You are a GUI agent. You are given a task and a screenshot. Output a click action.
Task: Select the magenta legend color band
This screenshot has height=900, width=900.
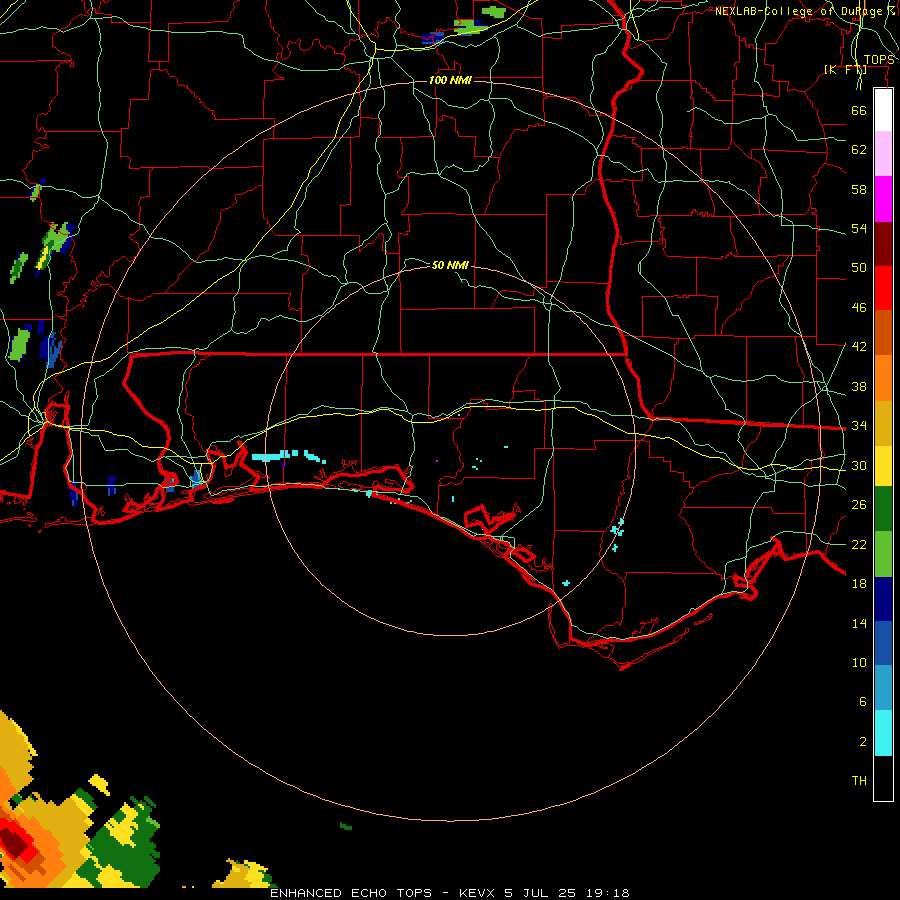883,199
